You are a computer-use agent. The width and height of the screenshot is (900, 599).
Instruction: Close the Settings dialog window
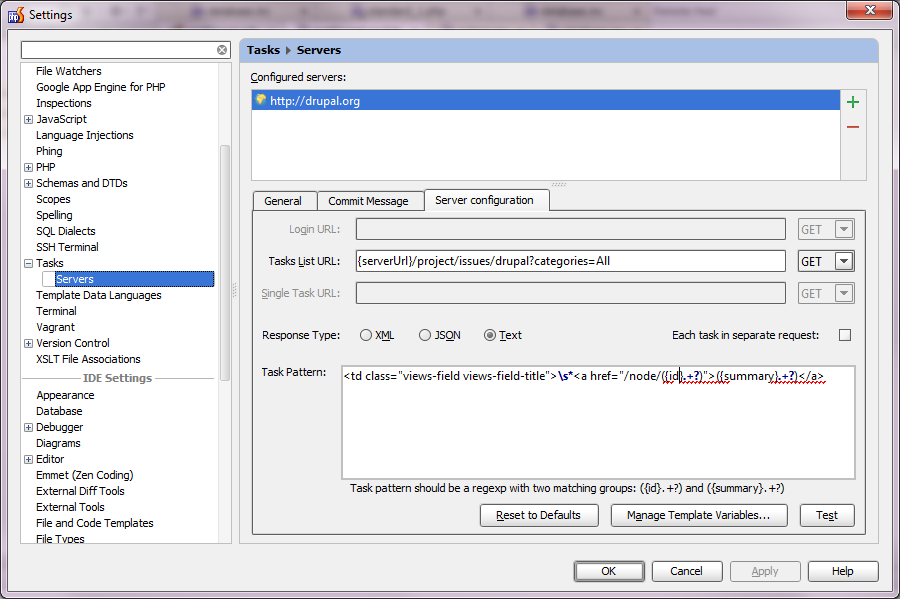coord(870,10)
